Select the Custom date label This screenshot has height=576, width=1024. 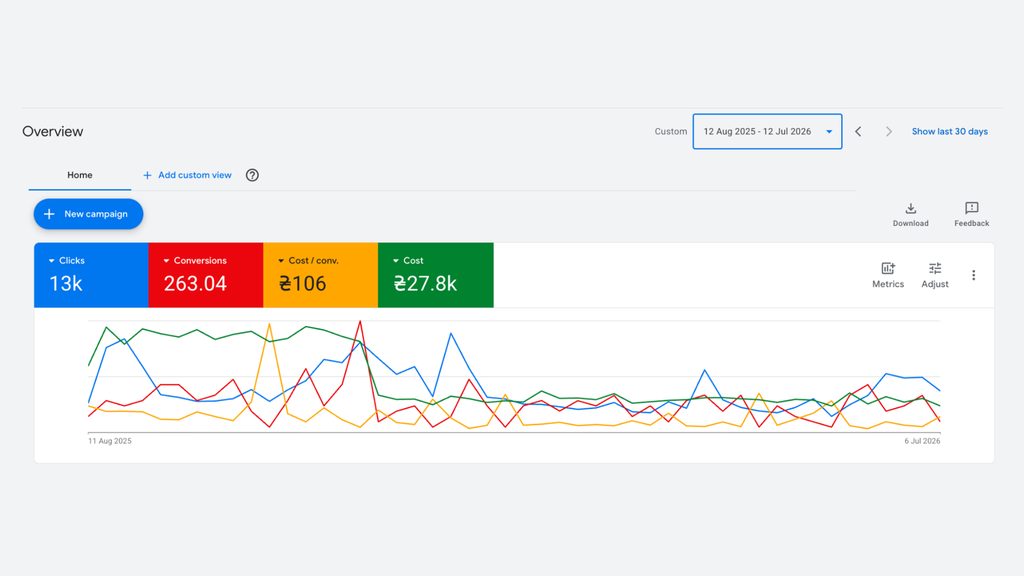tap(671, 131)
